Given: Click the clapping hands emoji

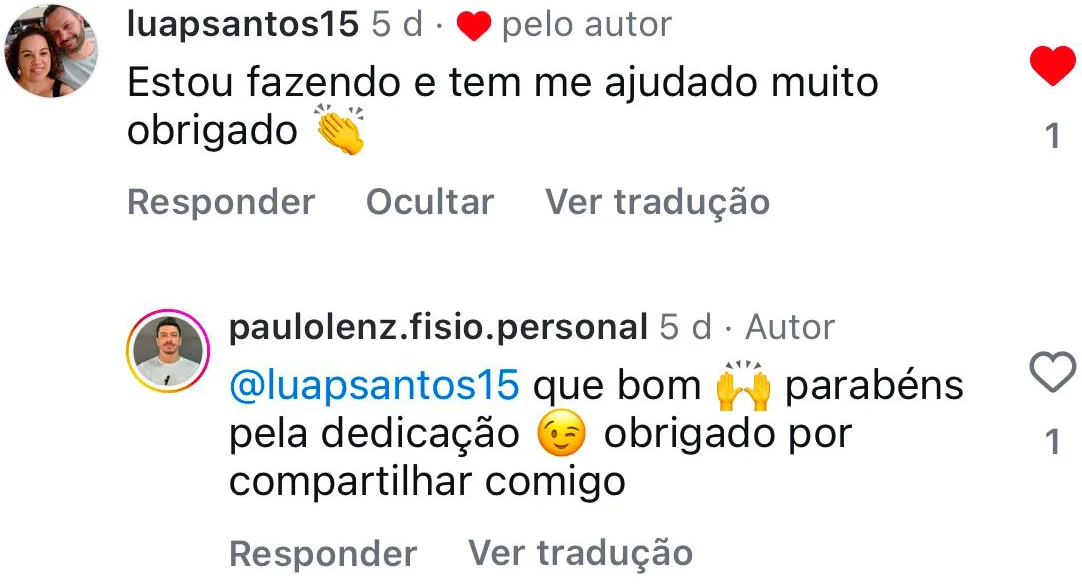Looking at the screenshot, I should 340,129.
